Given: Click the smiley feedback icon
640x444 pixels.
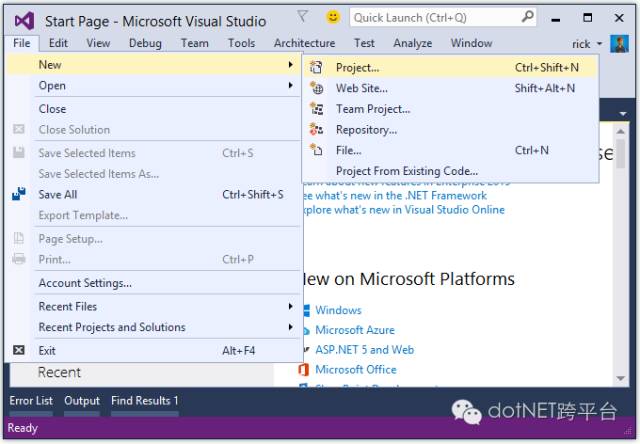Looking at the screenshot, I should pos(333,17).
